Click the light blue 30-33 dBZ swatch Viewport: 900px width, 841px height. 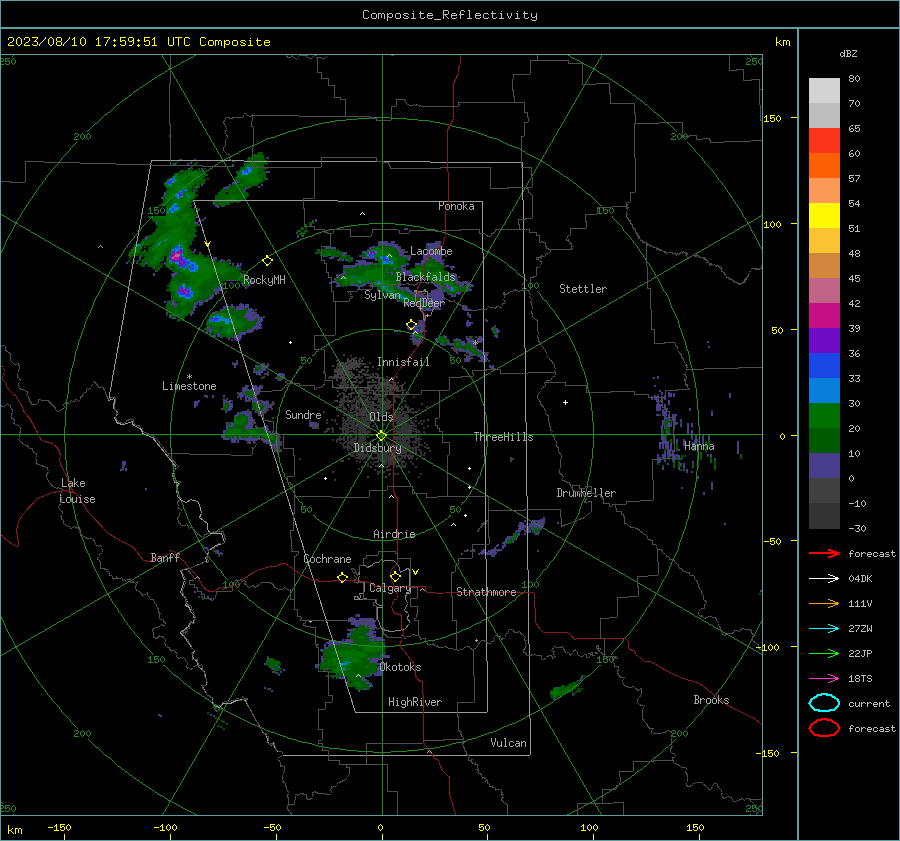(824, 391)
